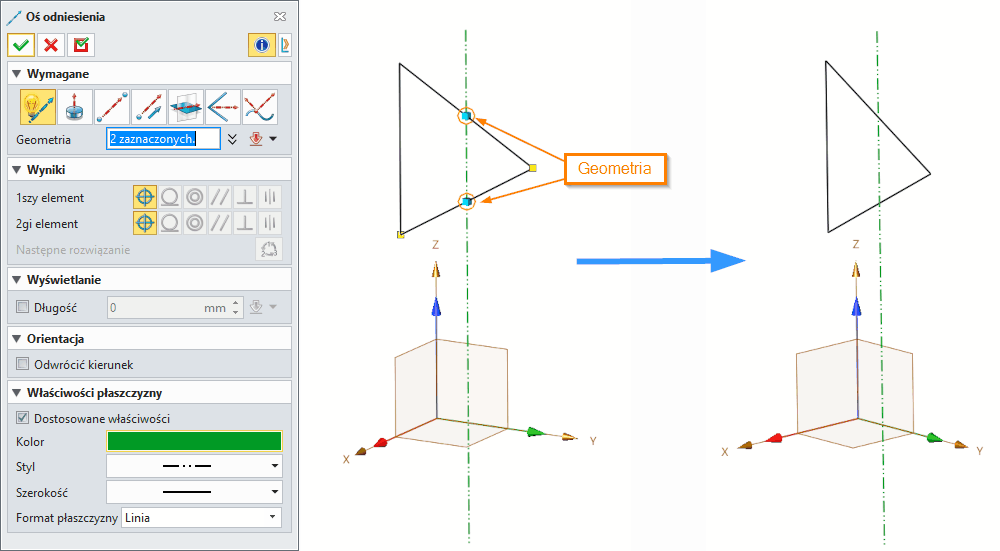Click the middle-mouse icon beside Długość field
1000x551 pixels.
[x=256, y=307]
